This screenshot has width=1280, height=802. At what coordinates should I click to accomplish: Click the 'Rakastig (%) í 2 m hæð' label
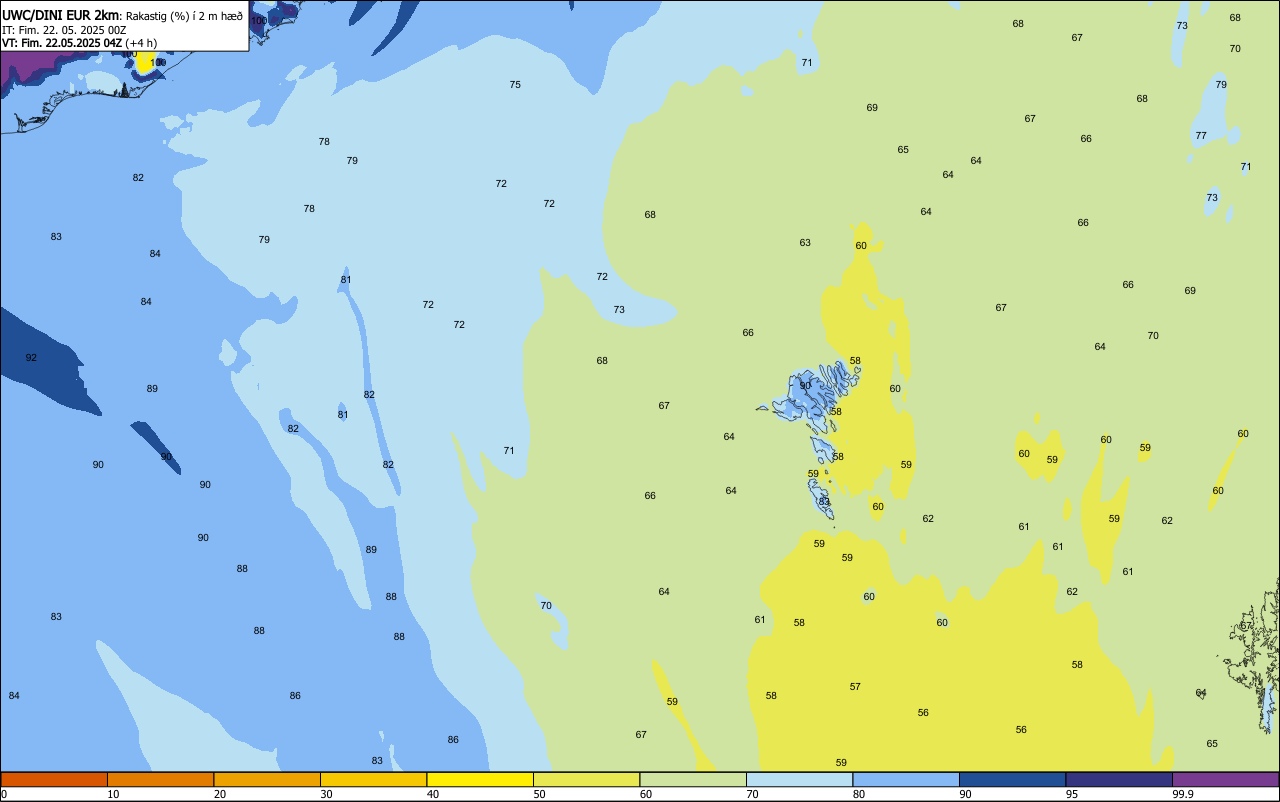point(184,15)
